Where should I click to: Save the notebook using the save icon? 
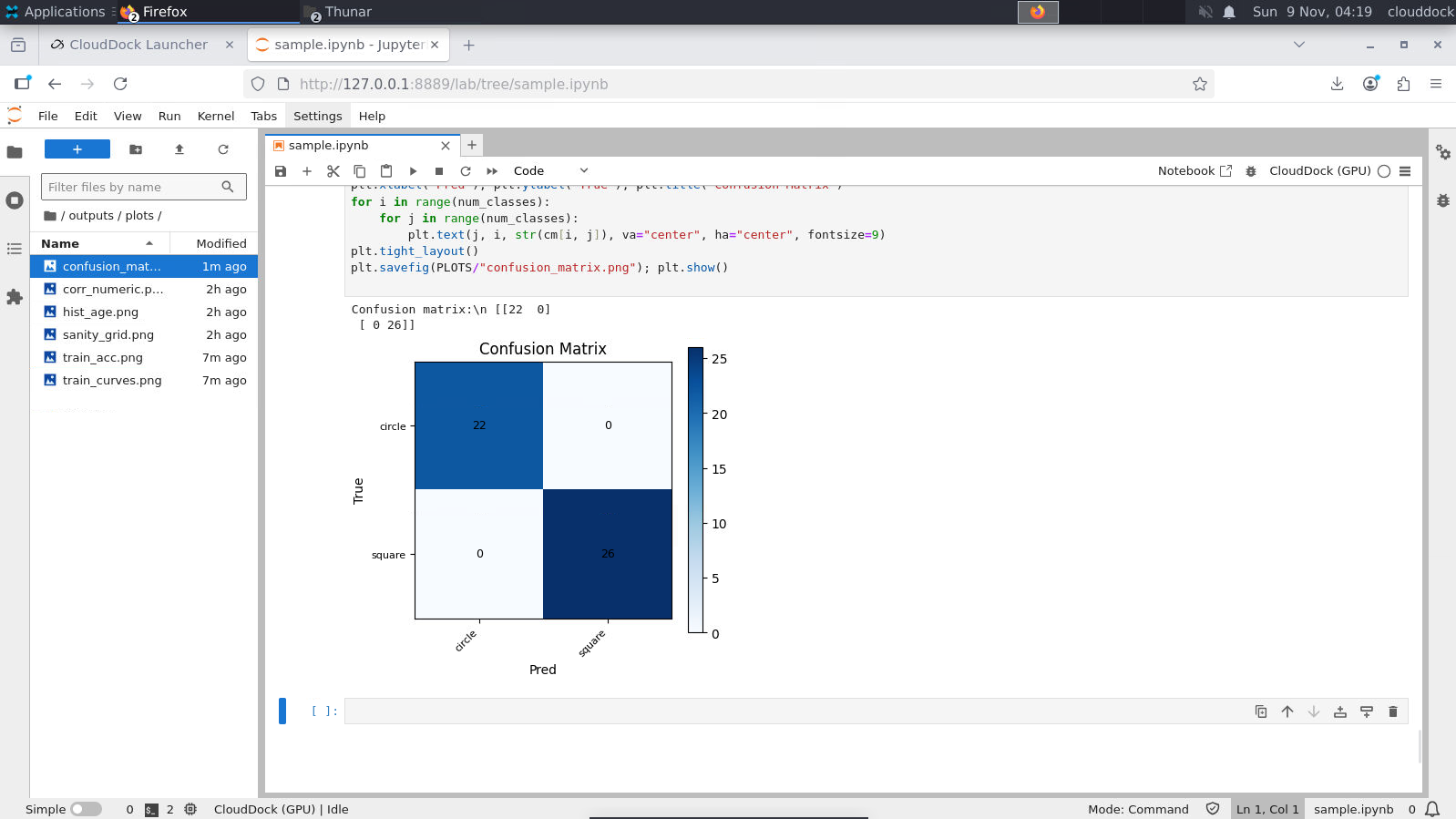pos(281,171)
